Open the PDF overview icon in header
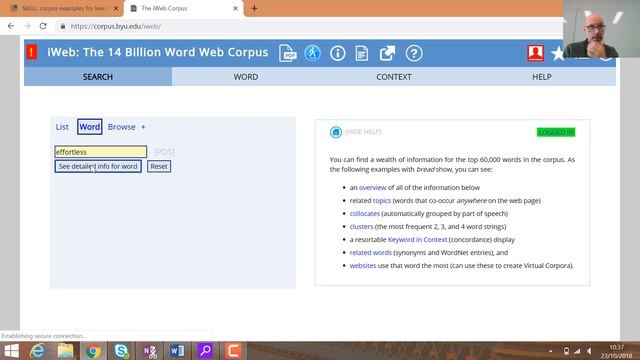Screen dimensions: 640x360 (x=287, y=53)
